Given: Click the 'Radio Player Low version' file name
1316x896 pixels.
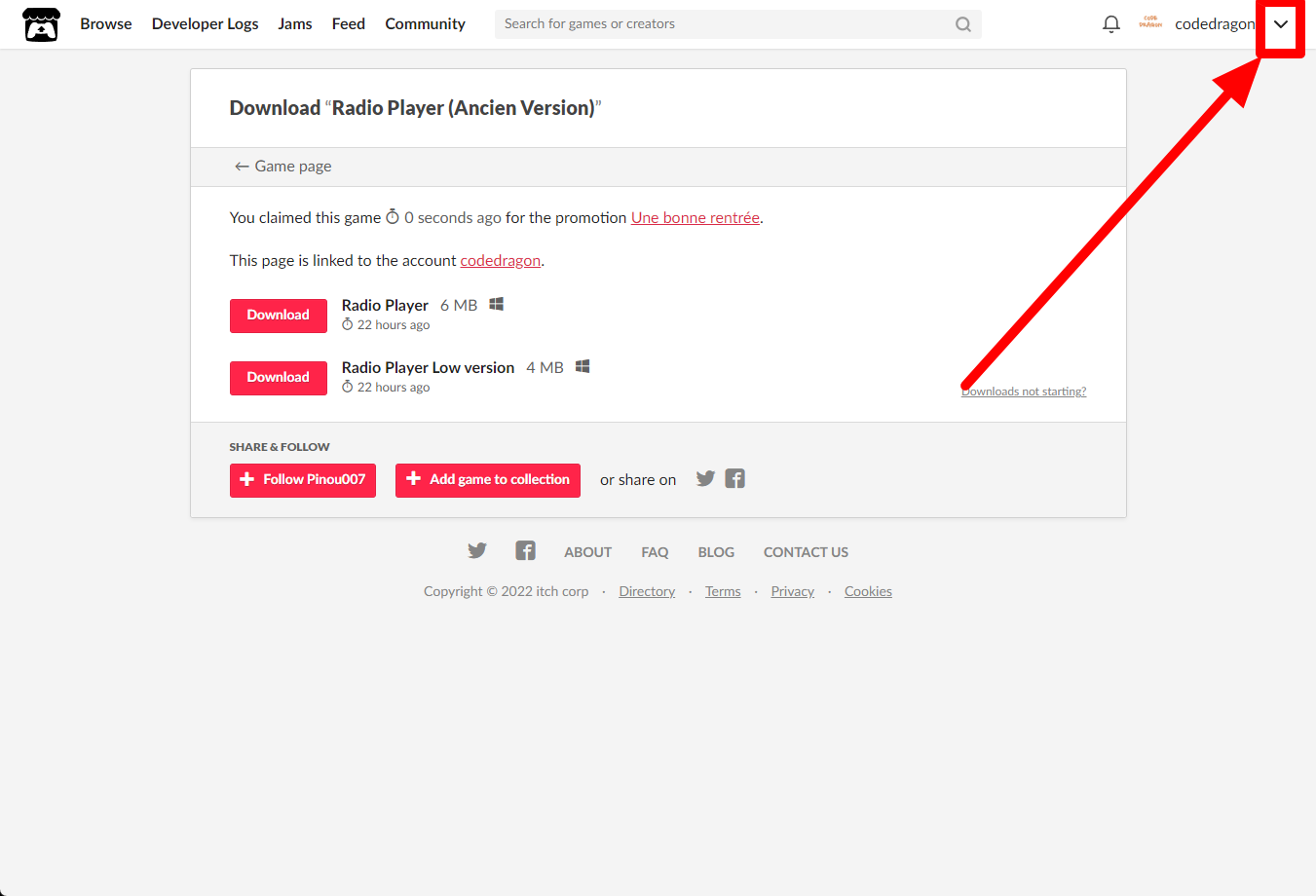Looking at the screenshot, I should [x=429, y=367].
